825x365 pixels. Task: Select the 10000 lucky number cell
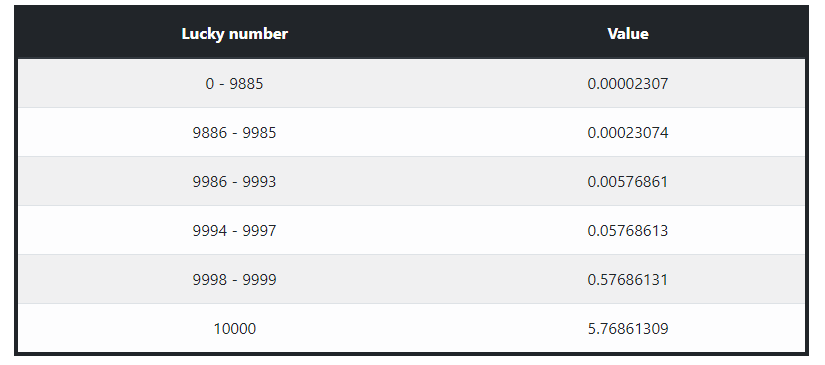click(x=235, y=329)
